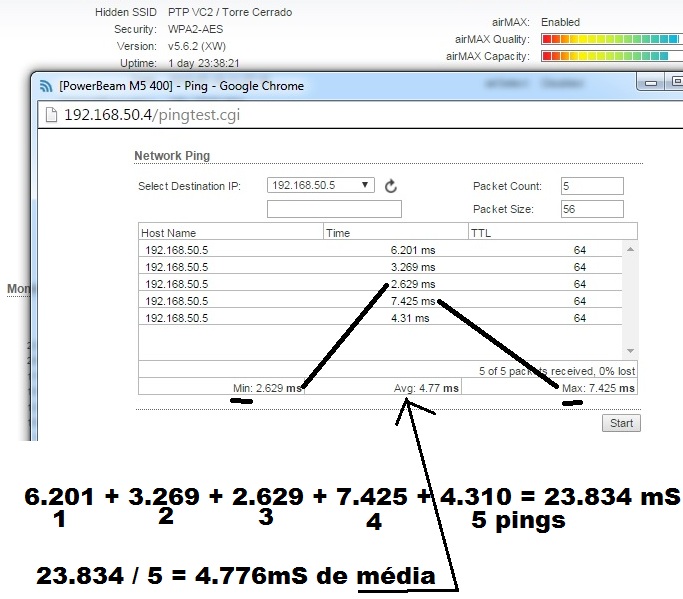Click the Time column header
The image size is (683, 599).
pos(396,233)
